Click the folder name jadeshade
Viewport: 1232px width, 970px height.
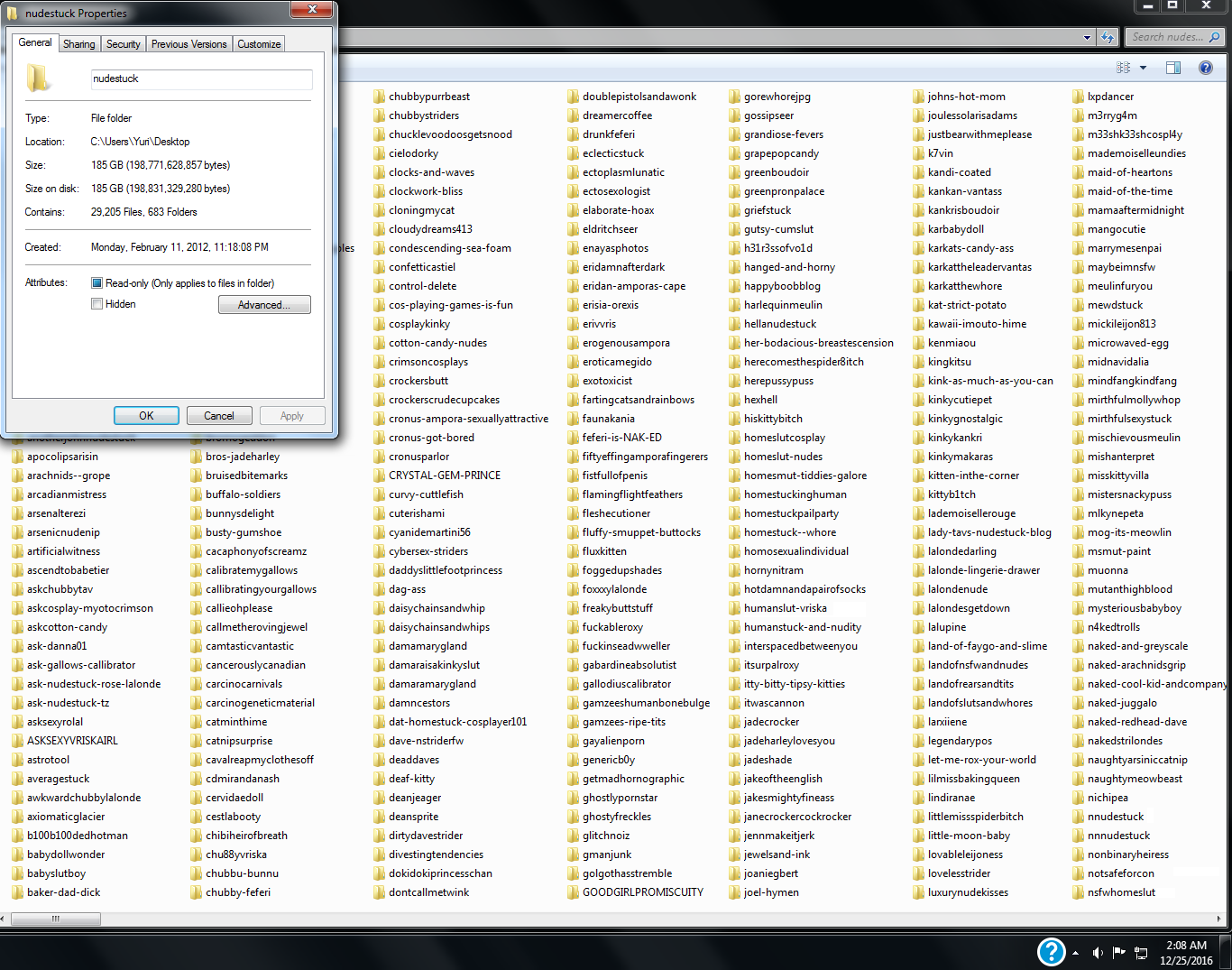[x=768, y=760]
